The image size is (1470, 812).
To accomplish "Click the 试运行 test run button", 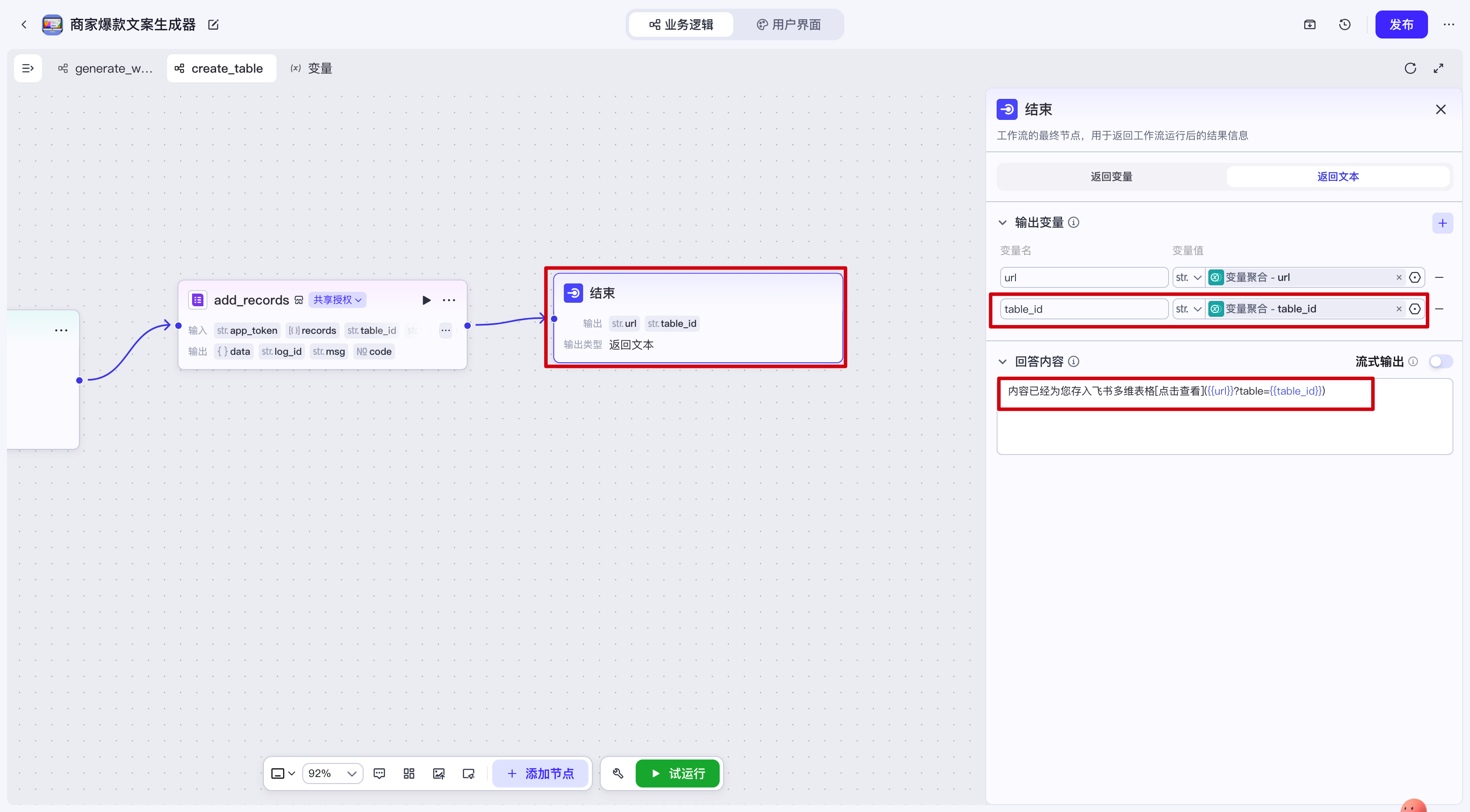I will 678,773.
